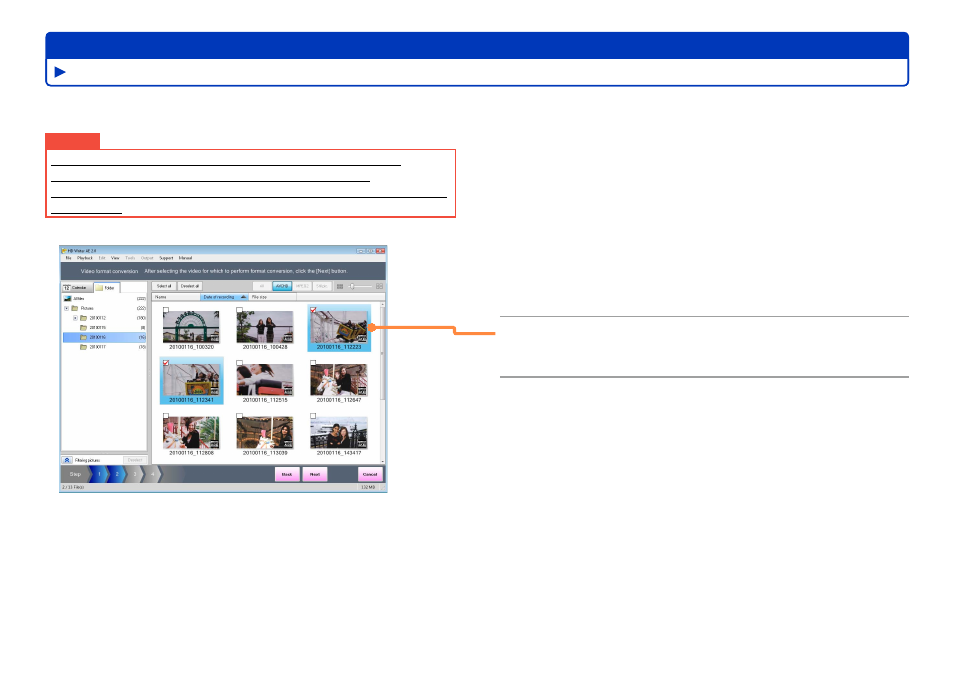Click the highlighted 20100116 folder icon
The height and width of the screenshot is (673, 954).
click(83, 337)
